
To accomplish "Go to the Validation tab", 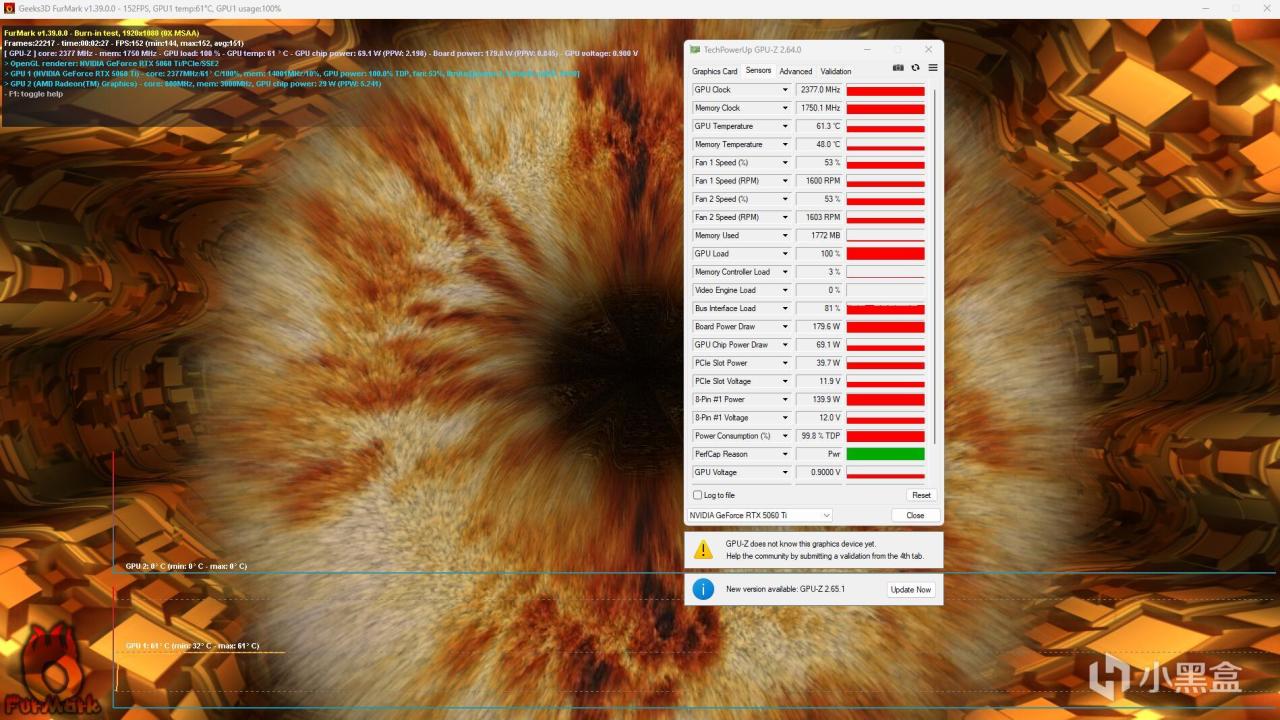I will tap(836, 71).
